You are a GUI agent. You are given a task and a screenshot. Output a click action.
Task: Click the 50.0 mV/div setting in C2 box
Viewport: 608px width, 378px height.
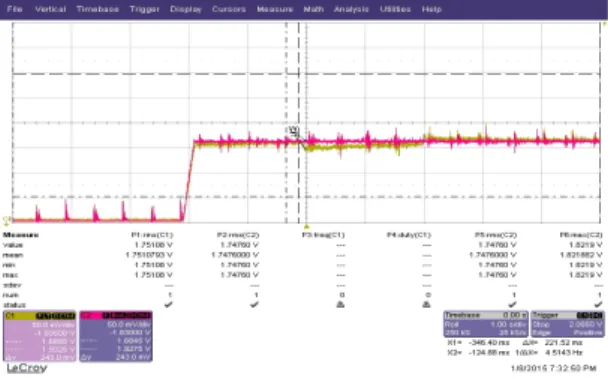click(128, 324)
